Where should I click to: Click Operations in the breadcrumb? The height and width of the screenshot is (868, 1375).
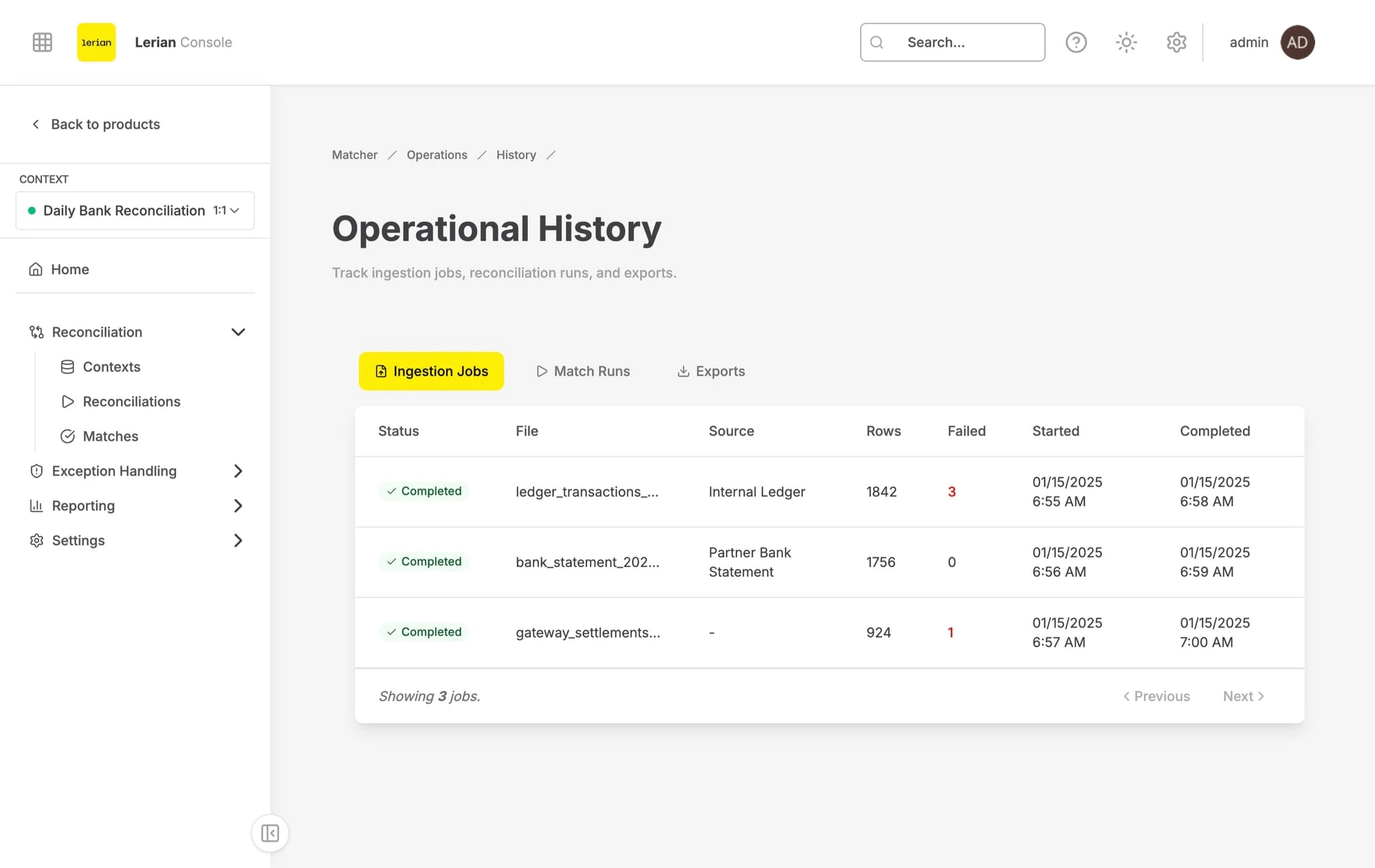coord(437,155)
